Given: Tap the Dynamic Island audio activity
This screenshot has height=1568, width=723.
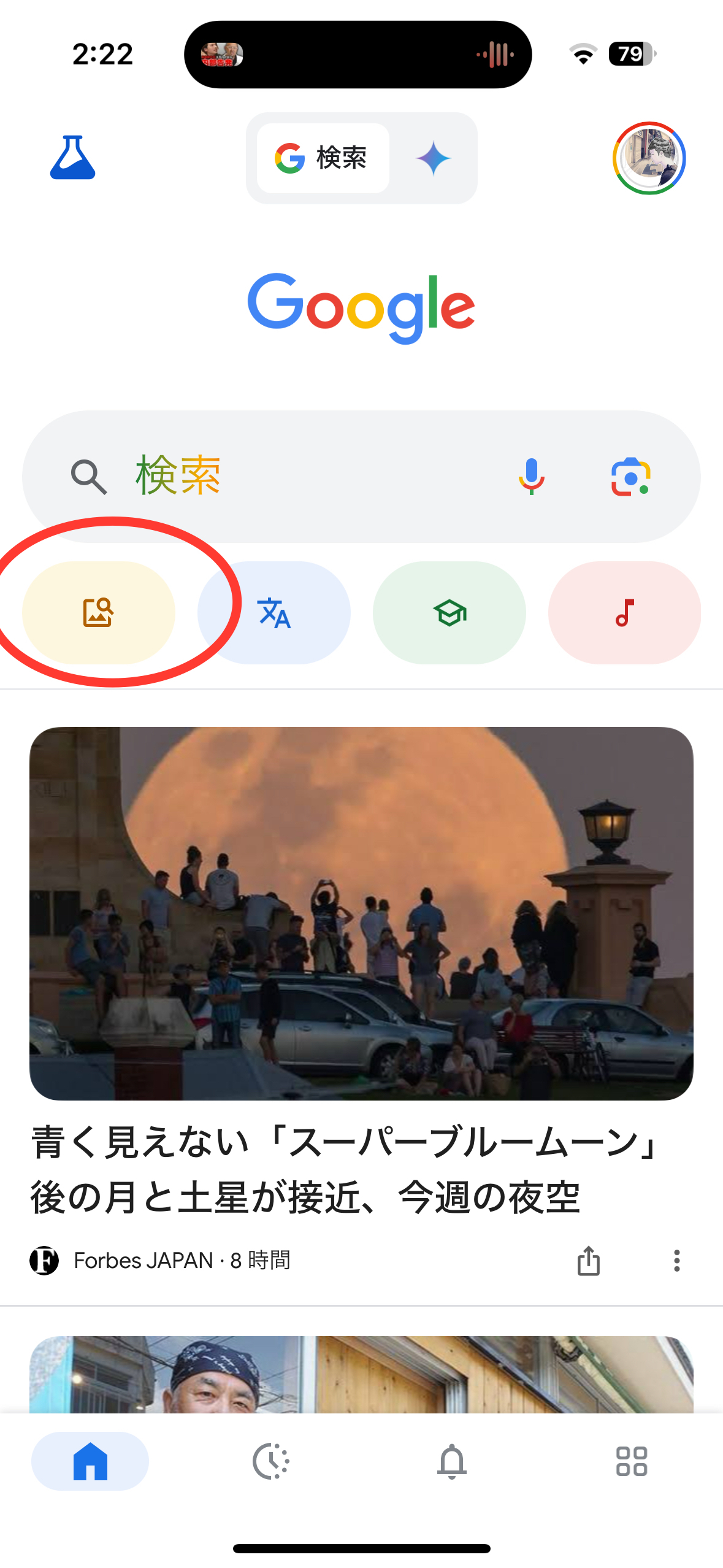Looking at the screenshot, I should point(358,55).
